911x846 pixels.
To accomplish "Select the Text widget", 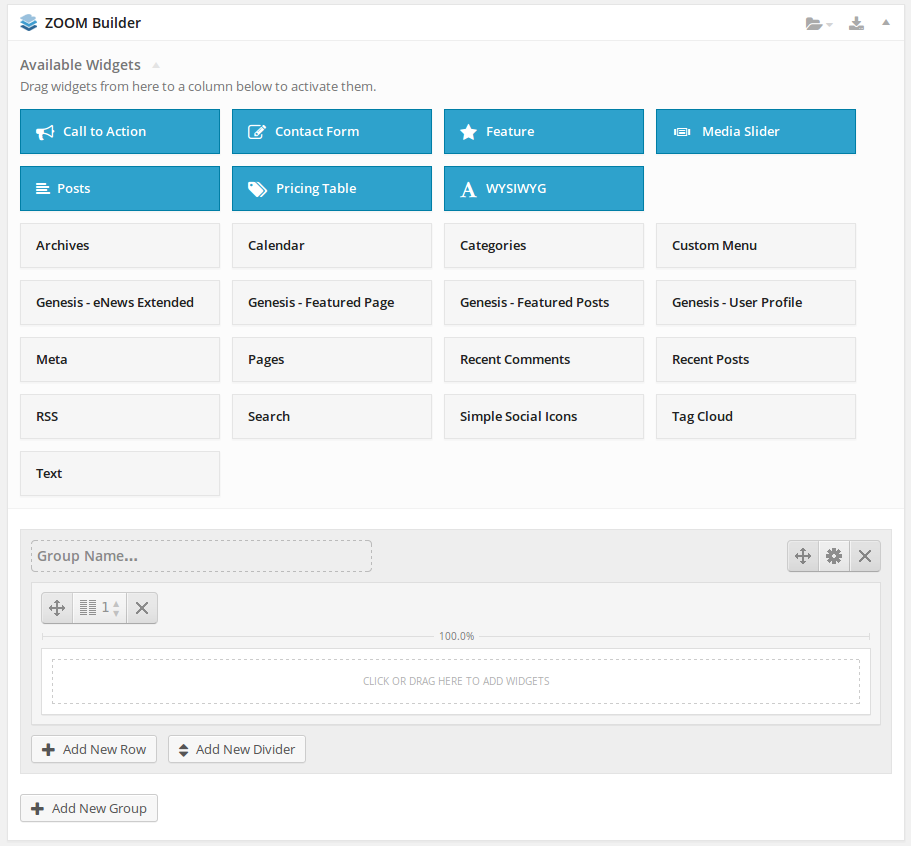I will 120,473.
